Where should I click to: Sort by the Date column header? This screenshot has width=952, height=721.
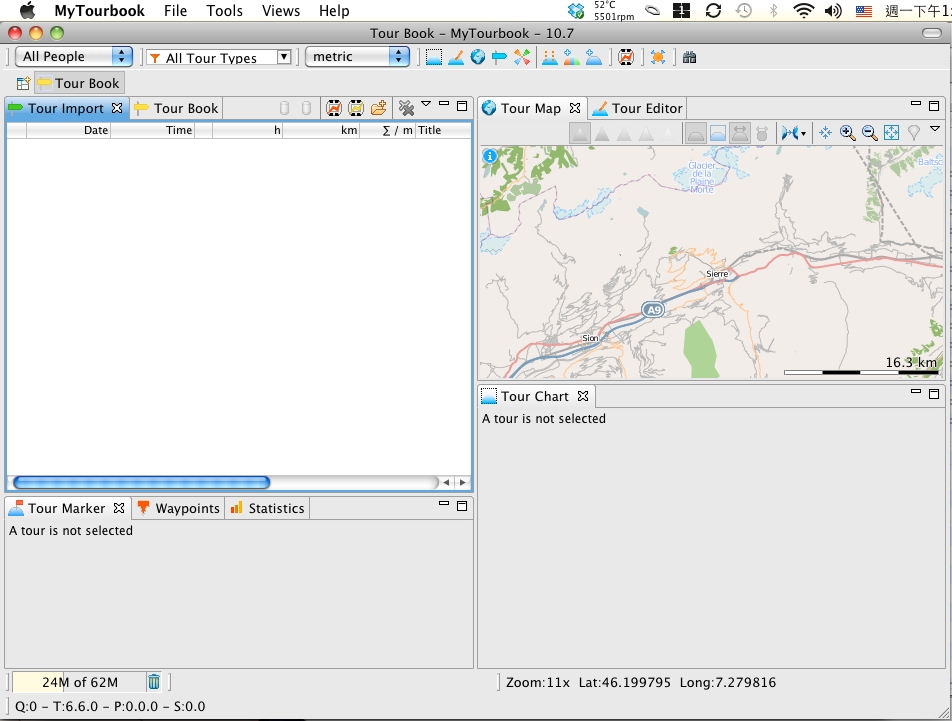tap(68, 130)
